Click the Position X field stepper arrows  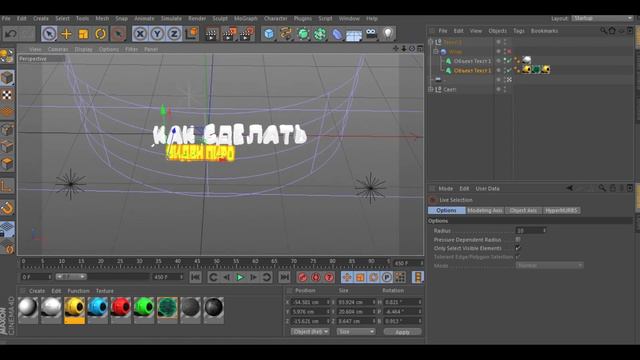click(328, 302)
